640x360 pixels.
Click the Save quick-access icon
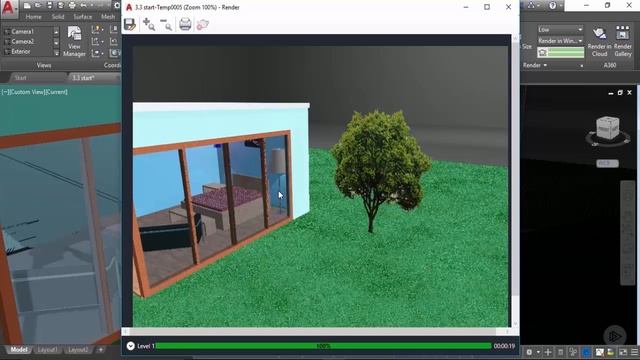pyautogui.click(x=49, y=6)
